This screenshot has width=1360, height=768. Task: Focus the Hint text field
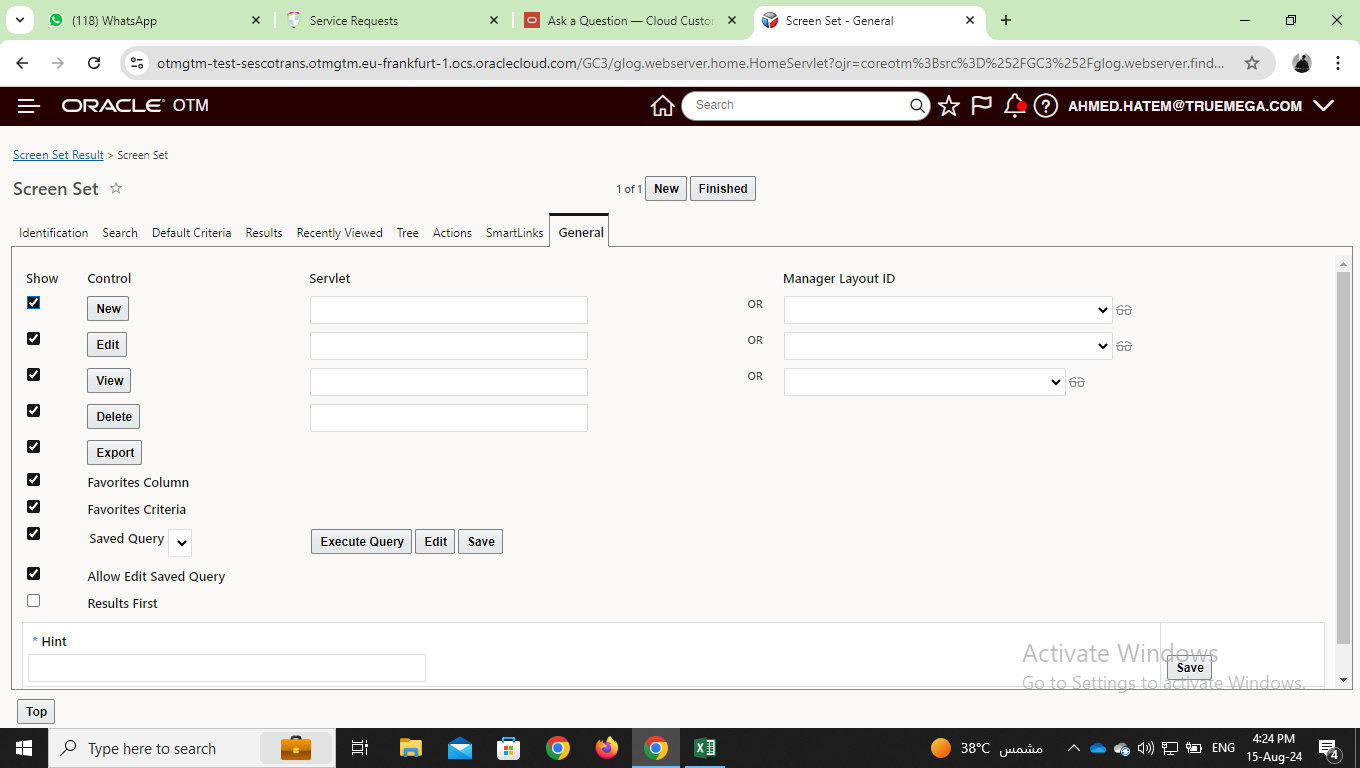[x=227, y=668]
